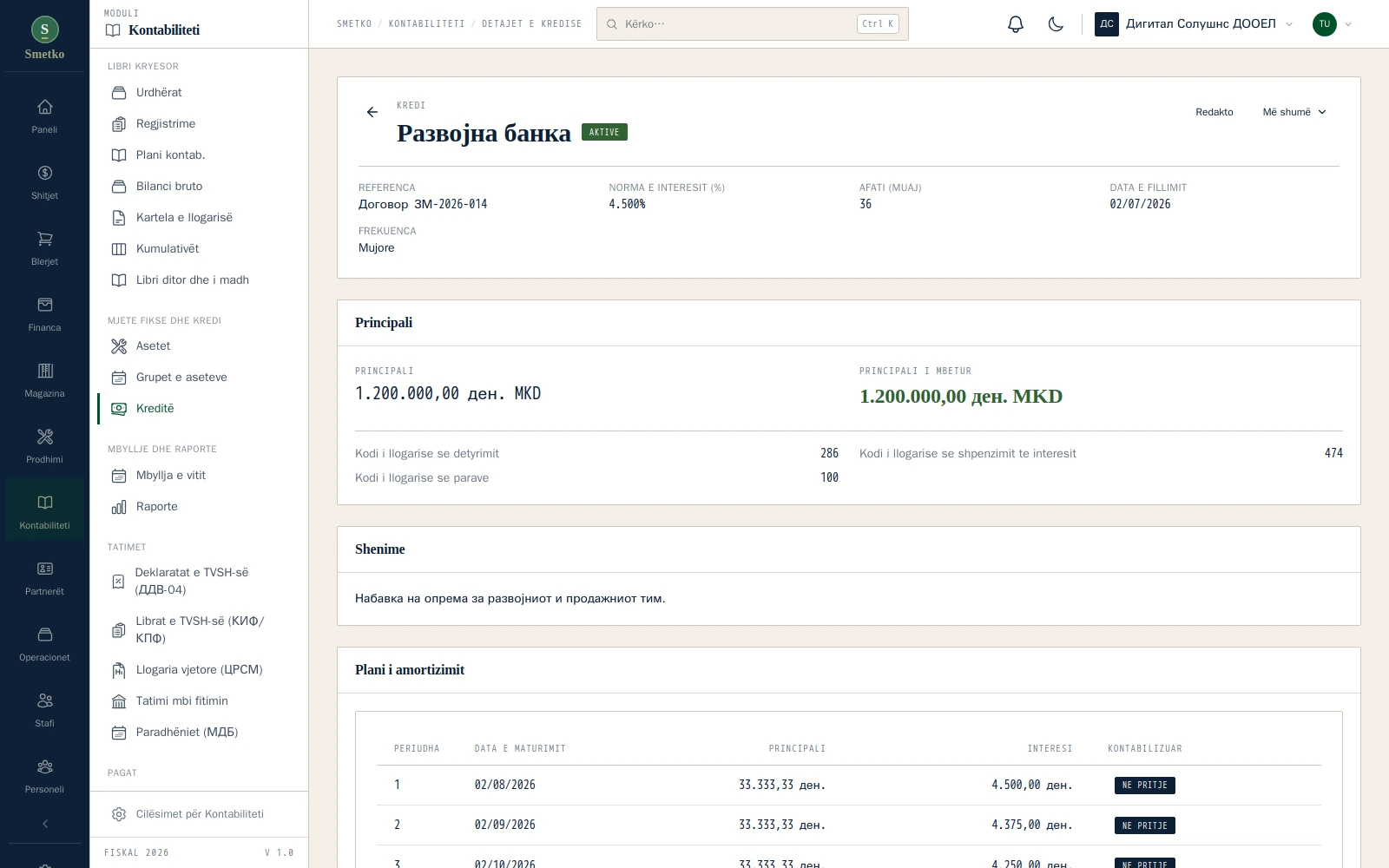Click the Smetko logo
The height and width of the screenshot is (868, 1389).
tap(44, 39)
